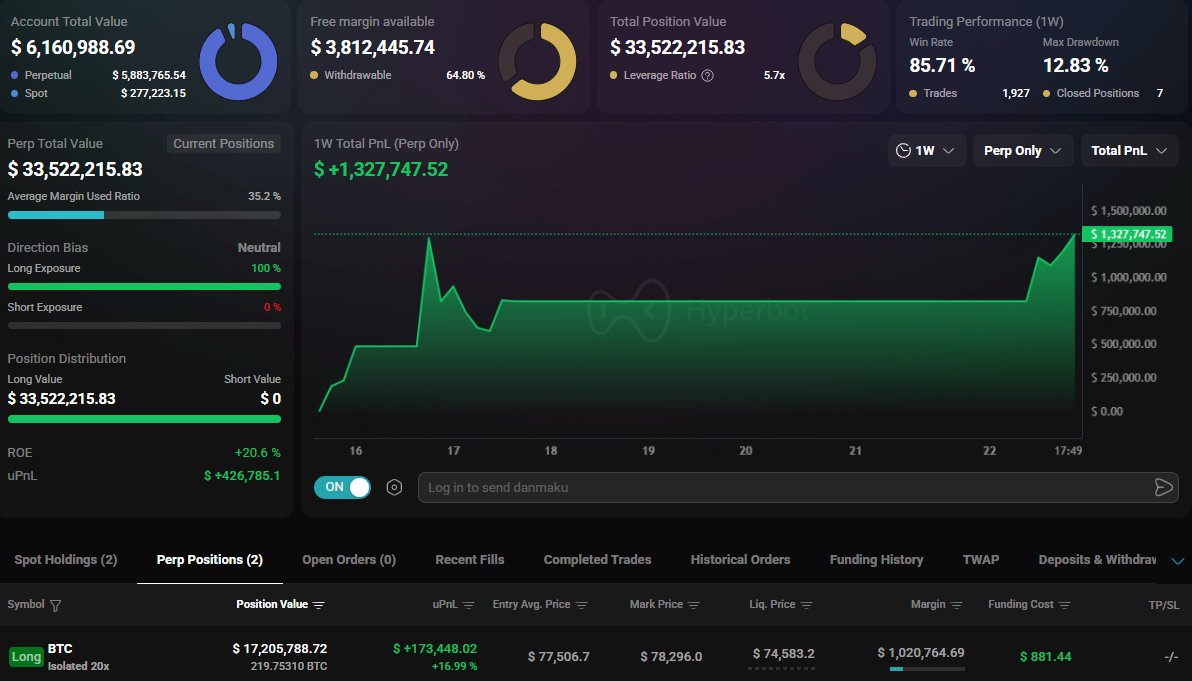Open the 1W time range dropdown
Screen dimensions: 1192x681
pos(926,150)
